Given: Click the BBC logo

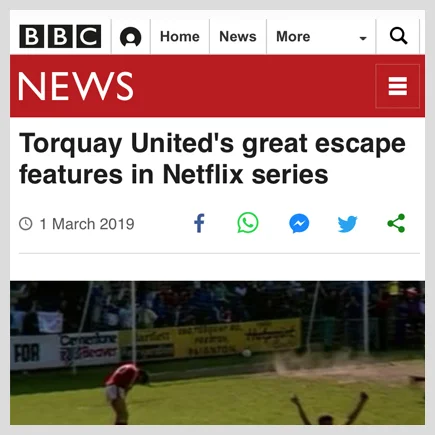Looking at the screenshot, I should click(60, 36).
